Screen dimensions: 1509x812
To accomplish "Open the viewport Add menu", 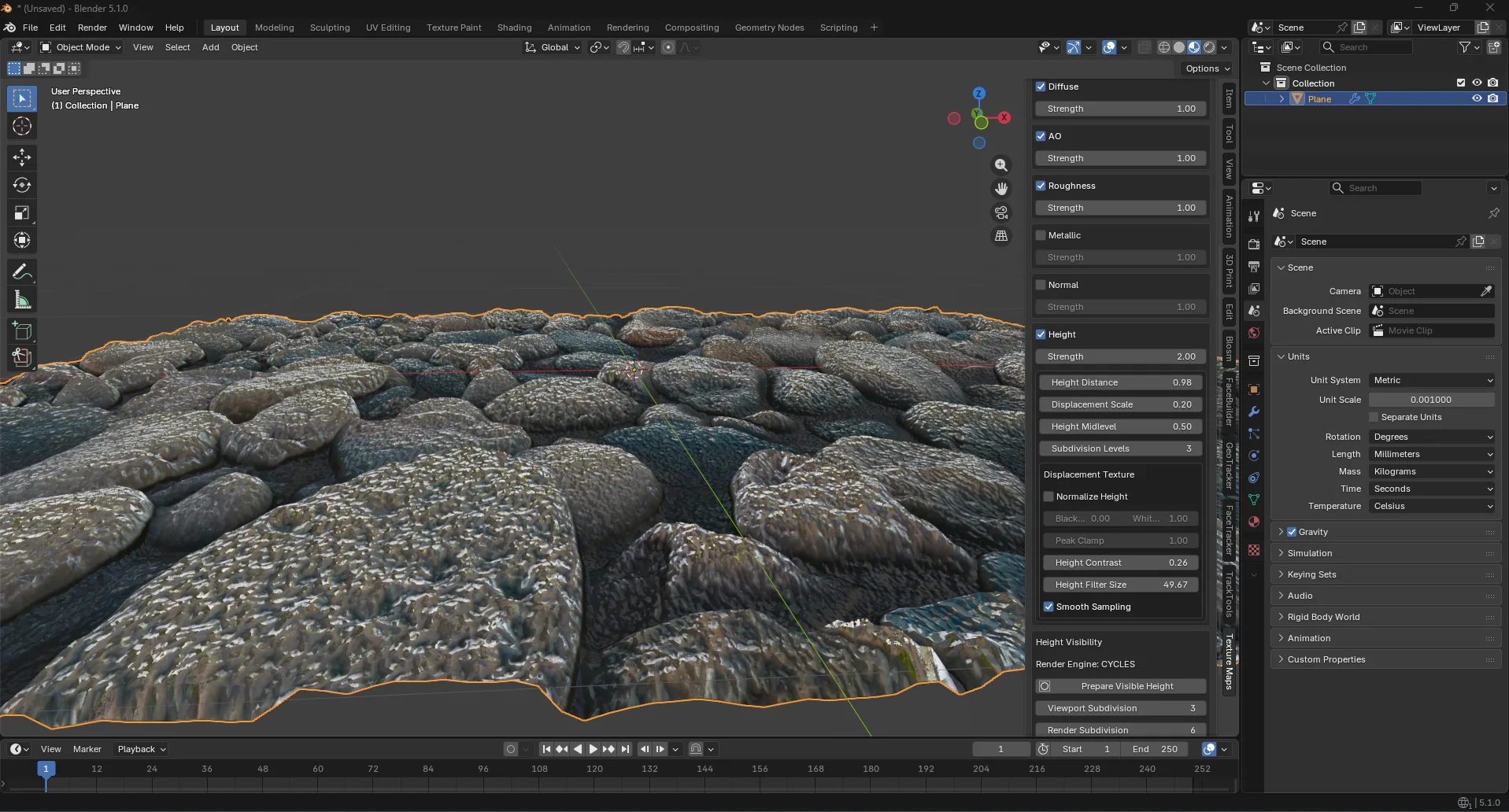I will [x=210, y=47].
